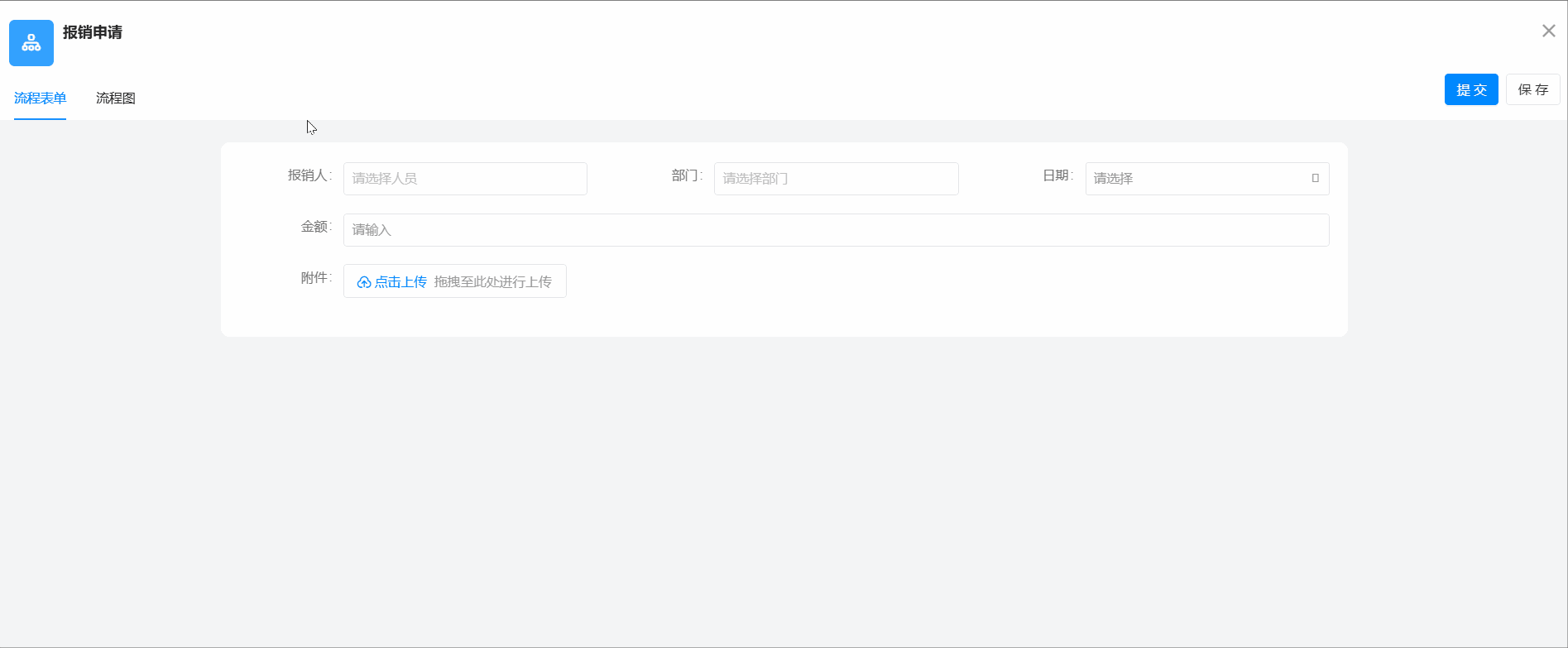Open the 日期 date picker field
This screenshot has height=648, width=1568.
(1196, 179)
